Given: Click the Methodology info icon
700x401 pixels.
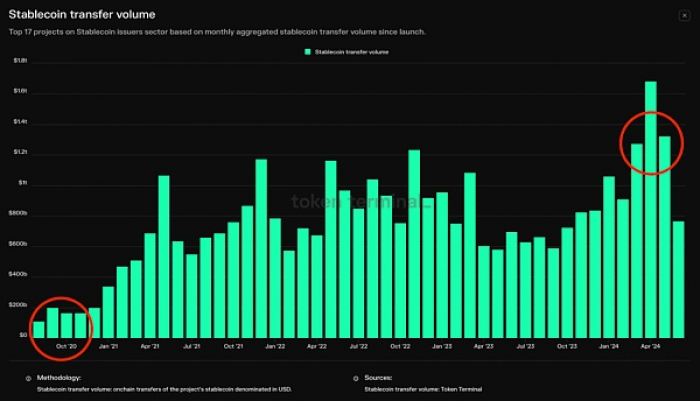Looking at the screenshot, I should click(x=28, y=378).
